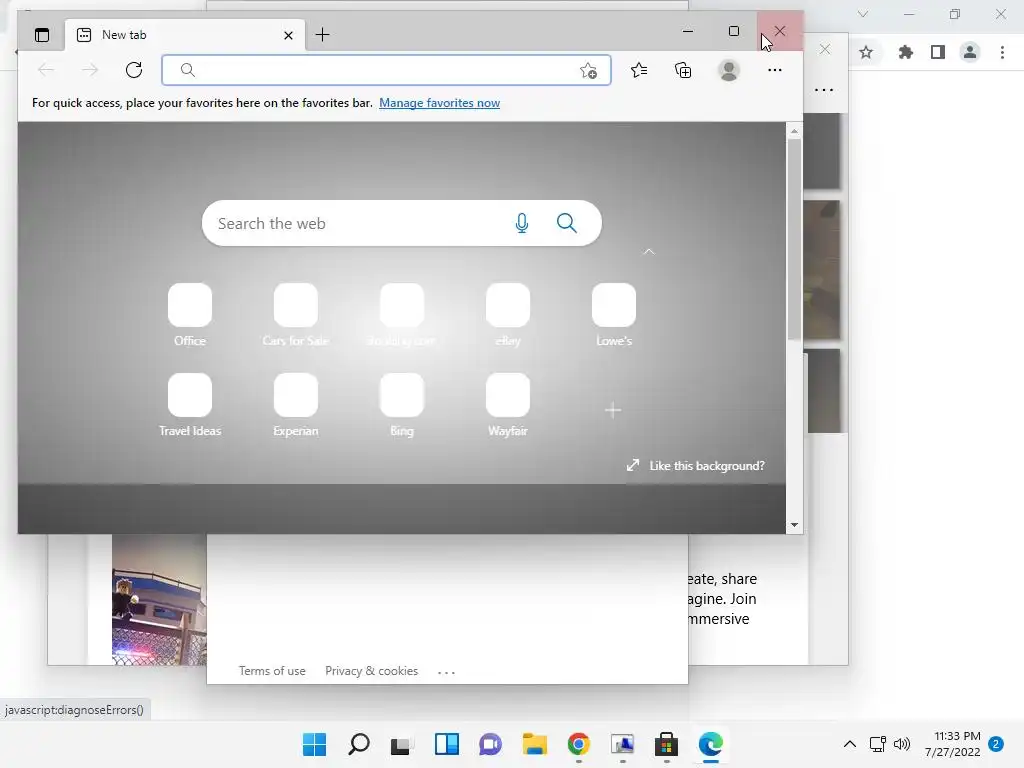Open Chrome three-dot menu

tap(1002, 52)
